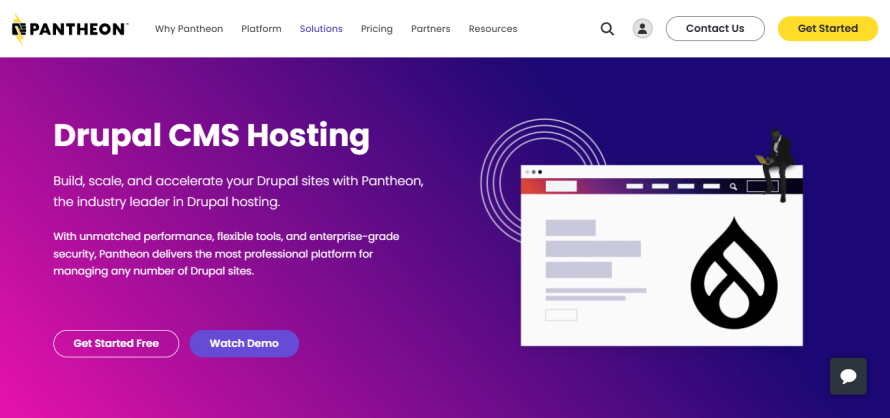Click the text "the industry leader in Drupal hosting."
Viewport: 890px width, 418px height.
[167, 202]
